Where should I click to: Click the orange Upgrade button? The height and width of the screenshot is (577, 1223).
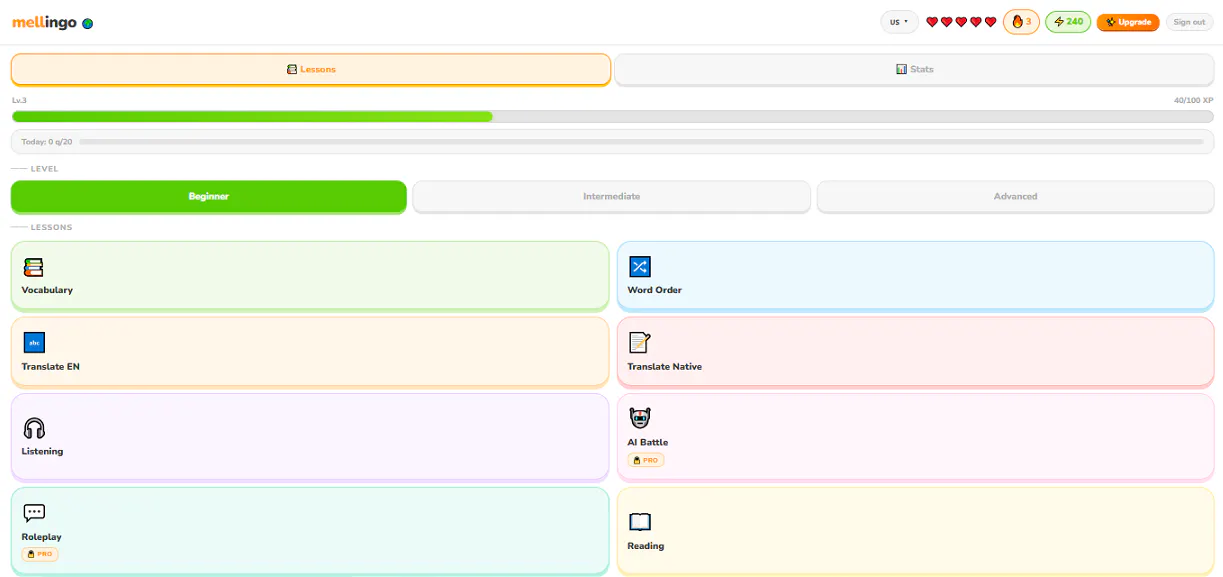[x=1128, y=22]
